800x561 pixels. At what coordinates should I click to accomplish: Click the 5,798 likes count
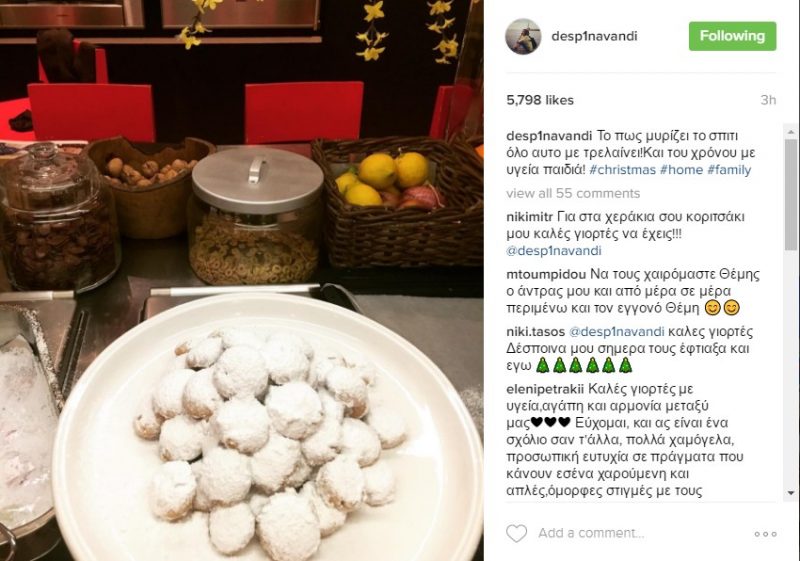540,100
